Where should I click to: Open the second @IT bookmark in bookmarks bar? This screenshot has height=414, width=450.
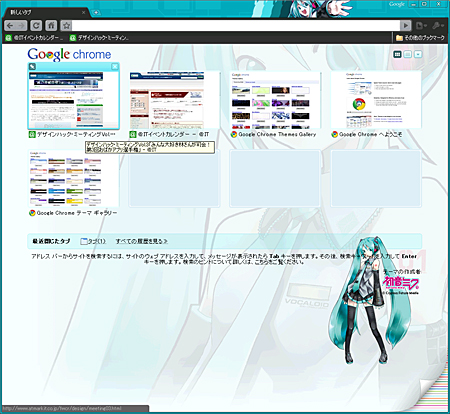(x=99, y=38)
